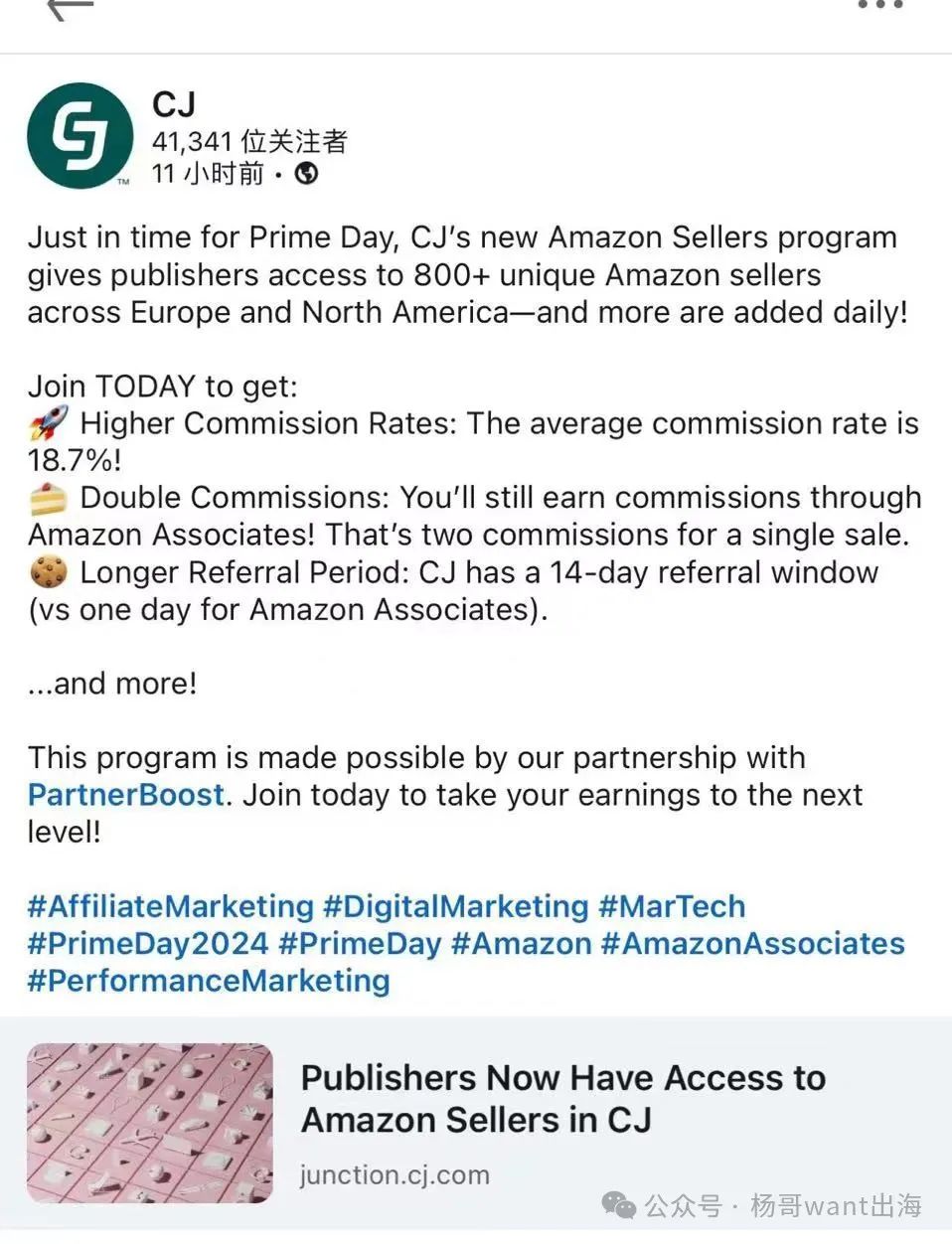The width and height of the screenshot is (952, 1244).
Task: Tap the #AmazonAssociates hashtag
Action: [753, 943]
